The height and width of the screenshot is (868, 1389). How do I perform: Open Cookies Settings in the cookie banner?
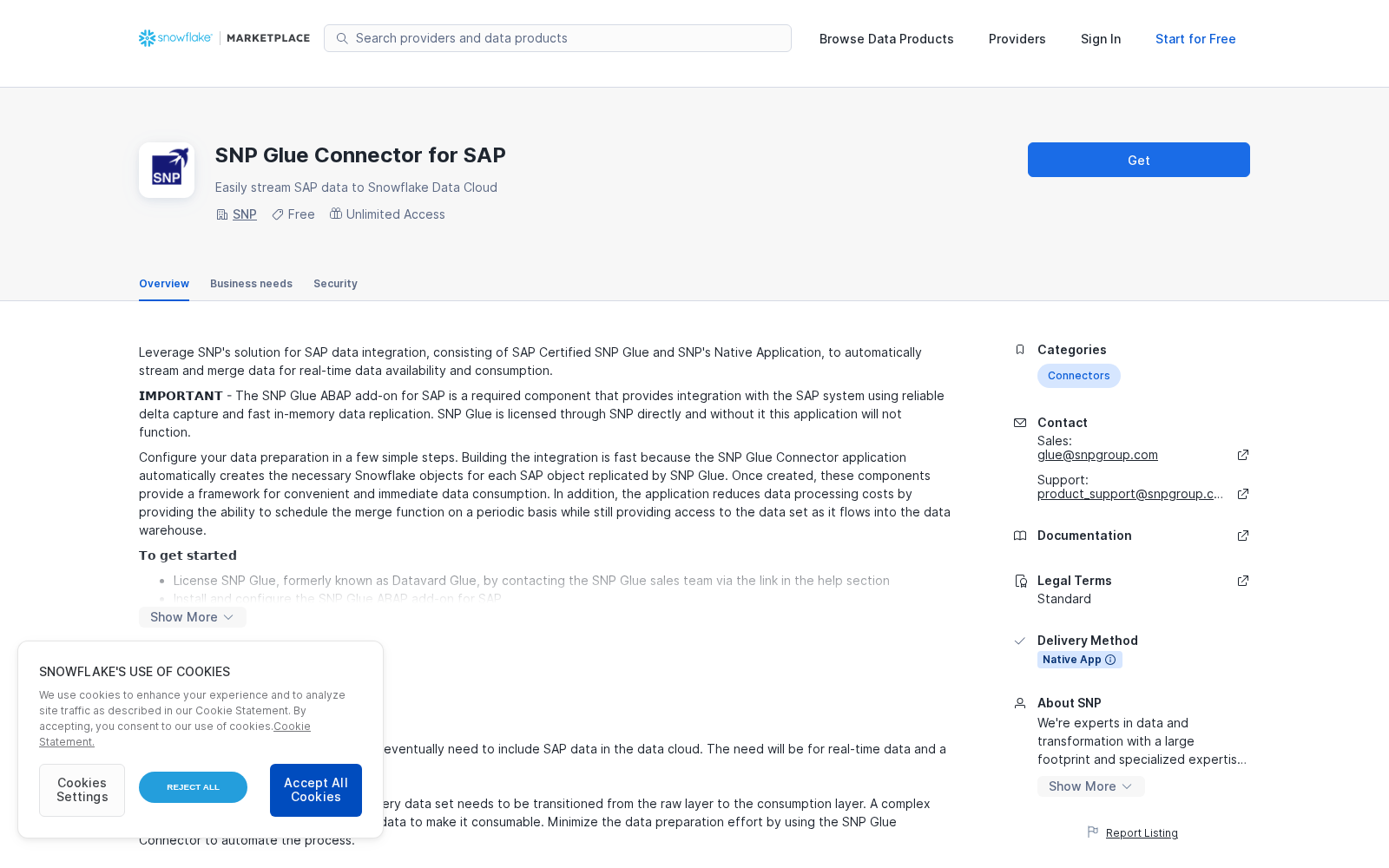click(82, 790)
